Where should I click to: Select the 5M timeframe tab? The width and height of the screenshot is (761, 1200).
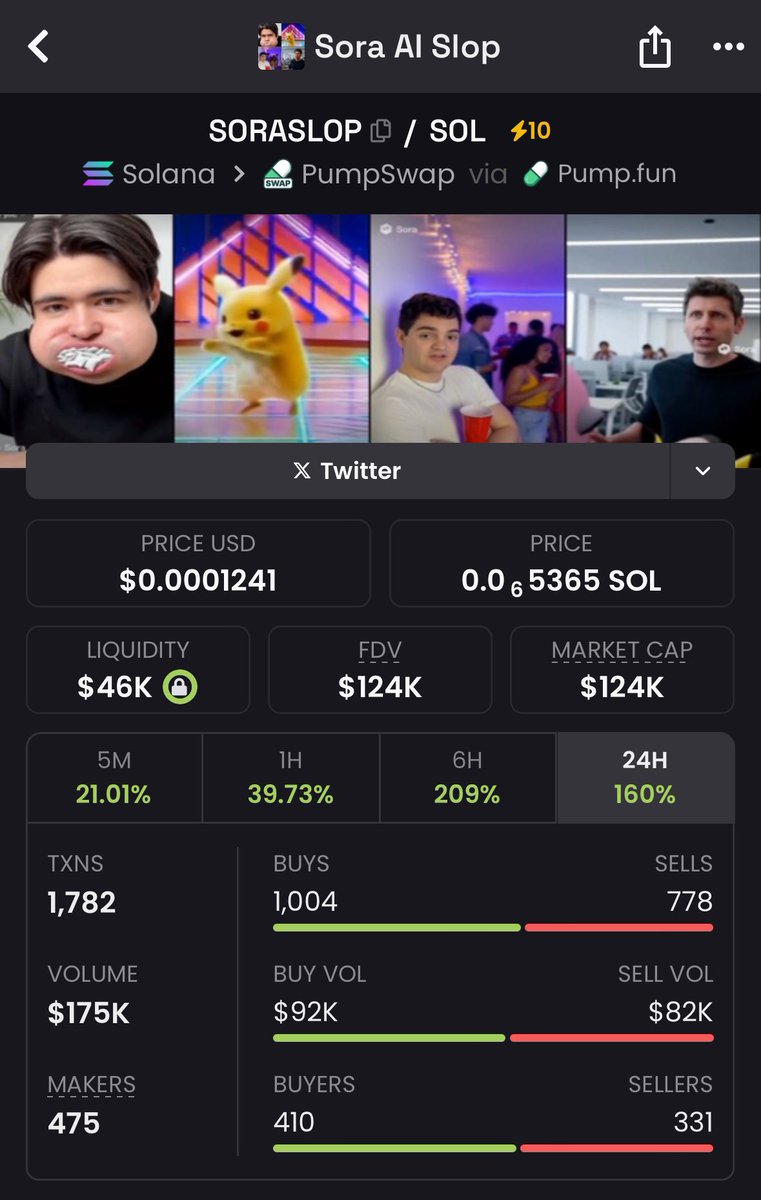pos(114,777)
